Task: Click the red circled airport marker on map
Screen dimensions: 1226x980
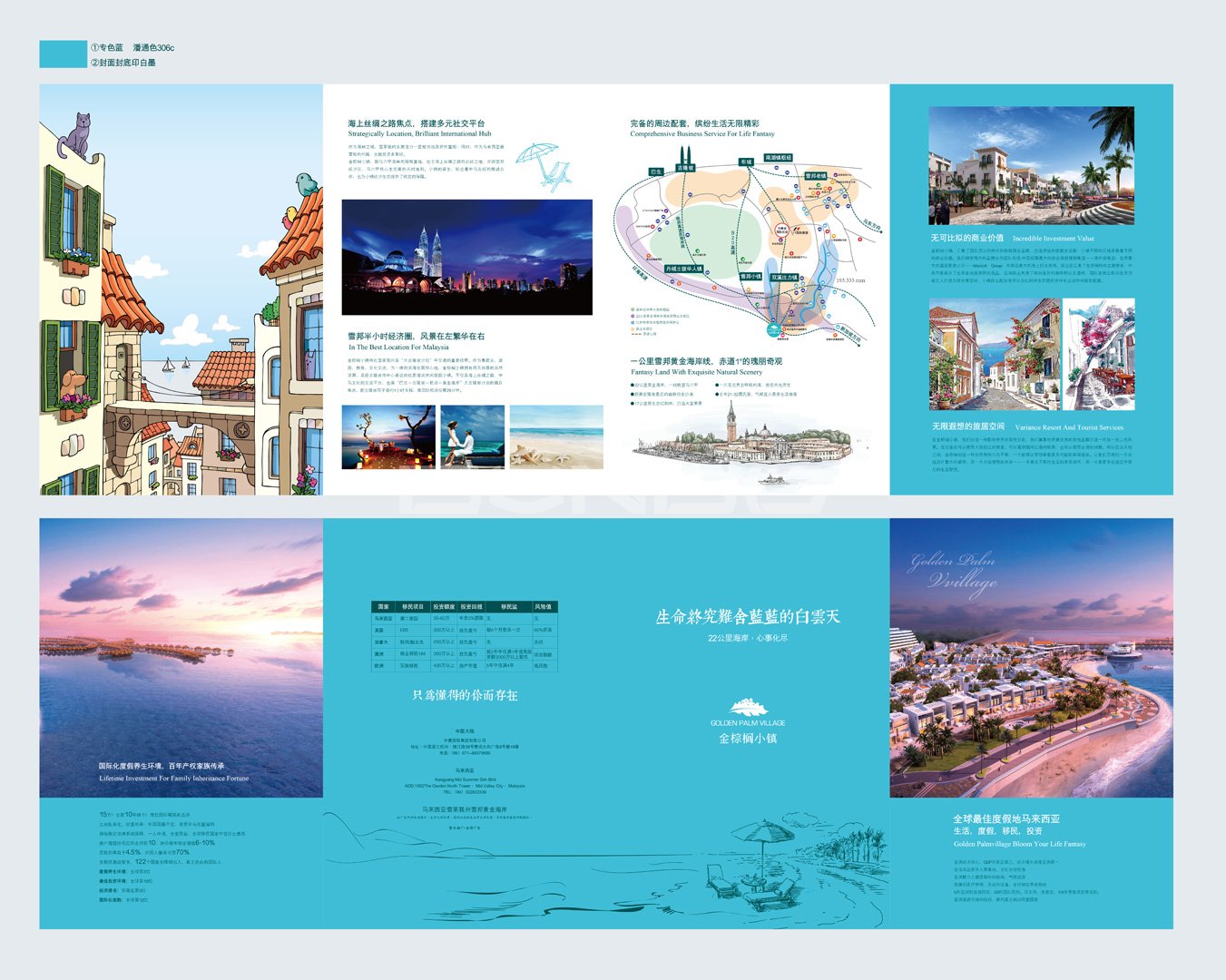Action: pyautogui.click(x=780, y=230)
